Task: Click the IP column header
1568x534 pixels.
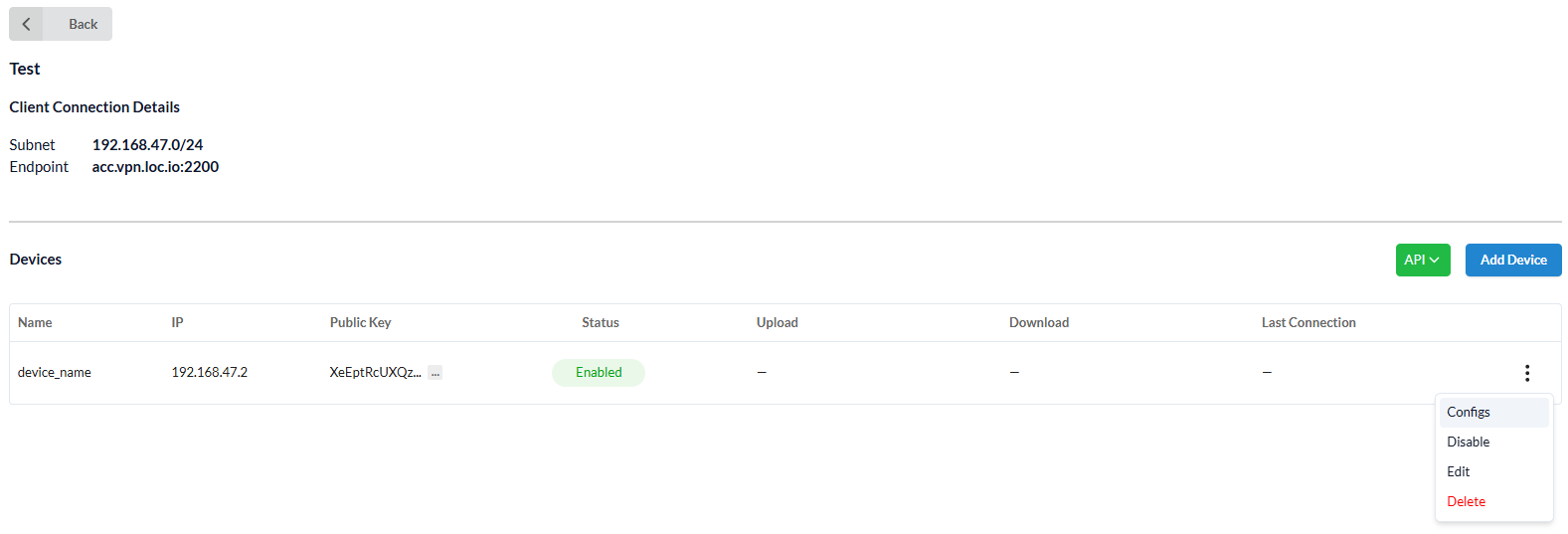Action: pyautogui.click(x=177, y=322)
